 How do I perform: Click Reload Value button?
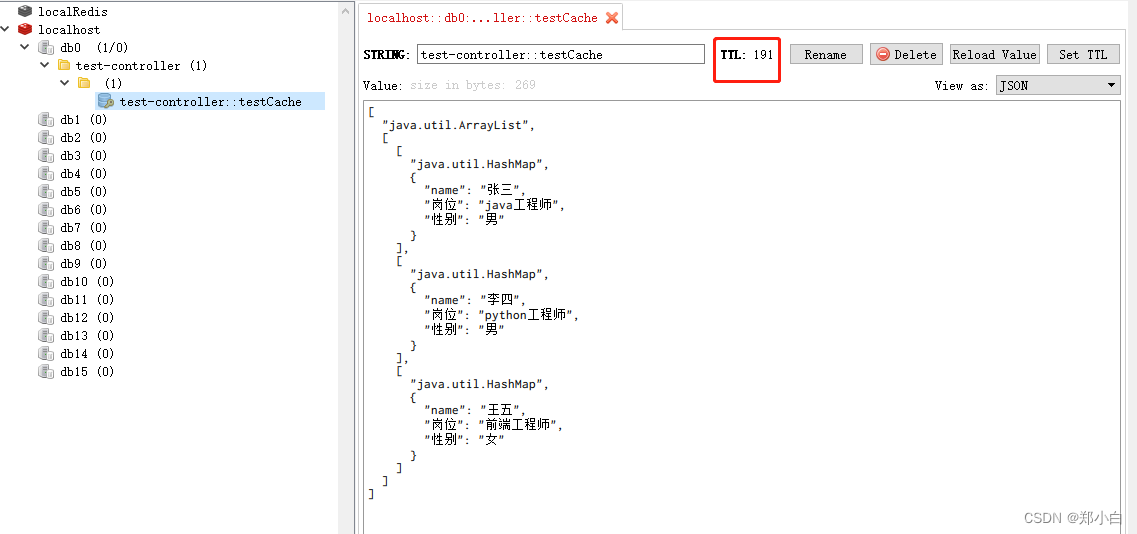[x=994, y=55]
